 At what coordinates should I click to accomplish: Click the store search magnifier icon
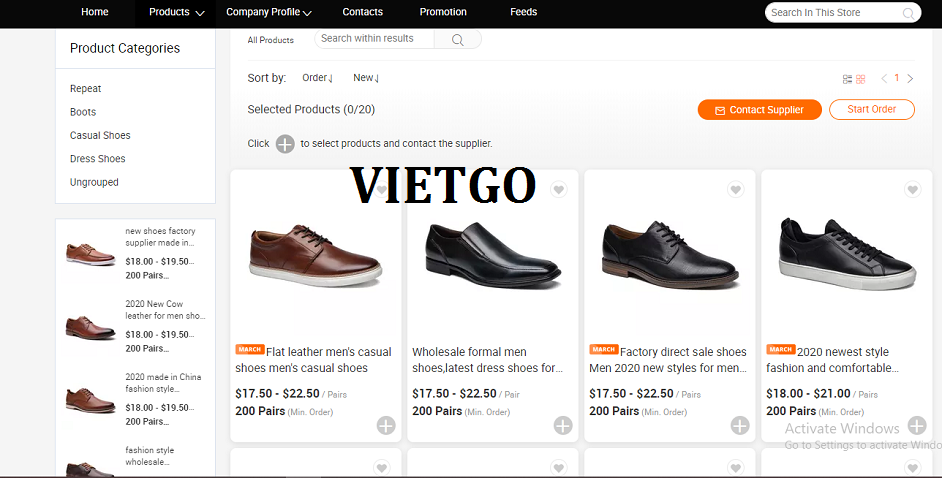coord(909,13)
